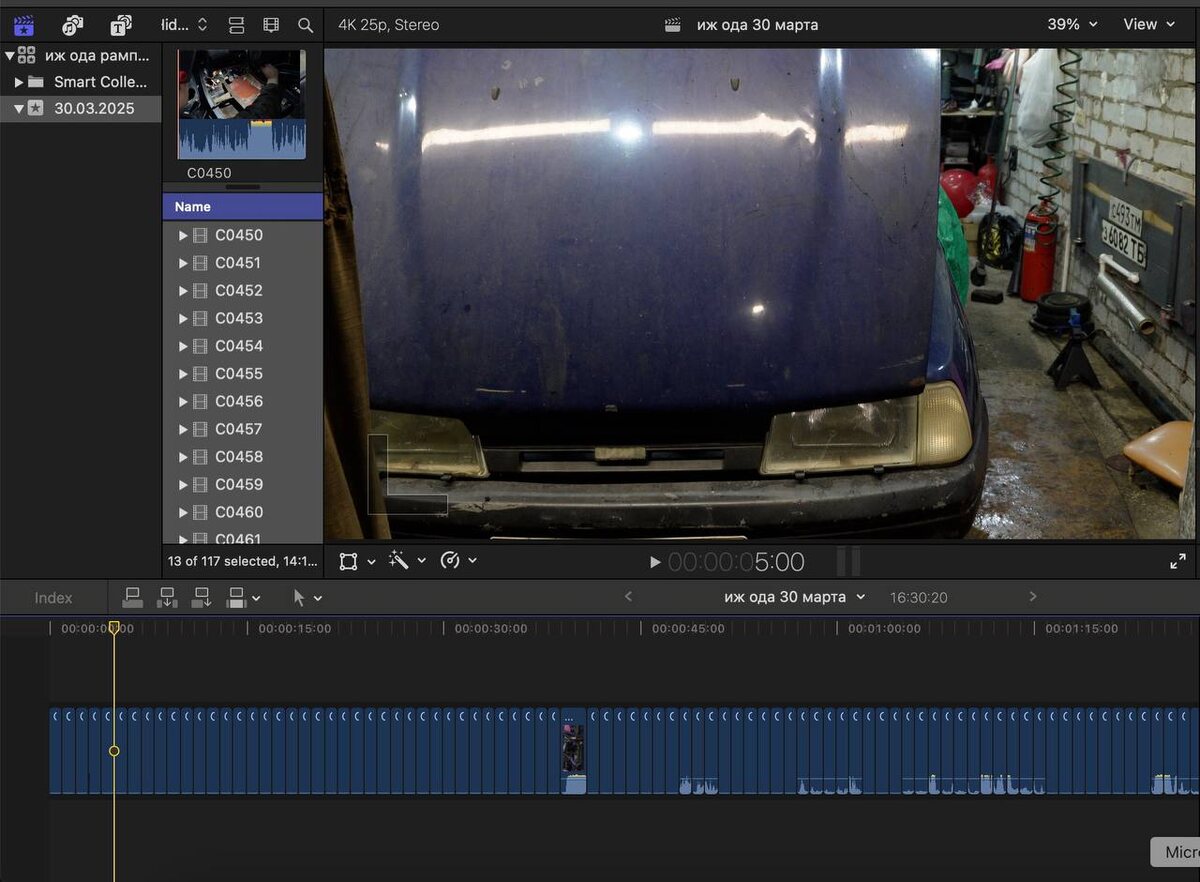Toggle the timeline Index panel
The width and height of the screenshot is (1200, 882).
(53, 598)
